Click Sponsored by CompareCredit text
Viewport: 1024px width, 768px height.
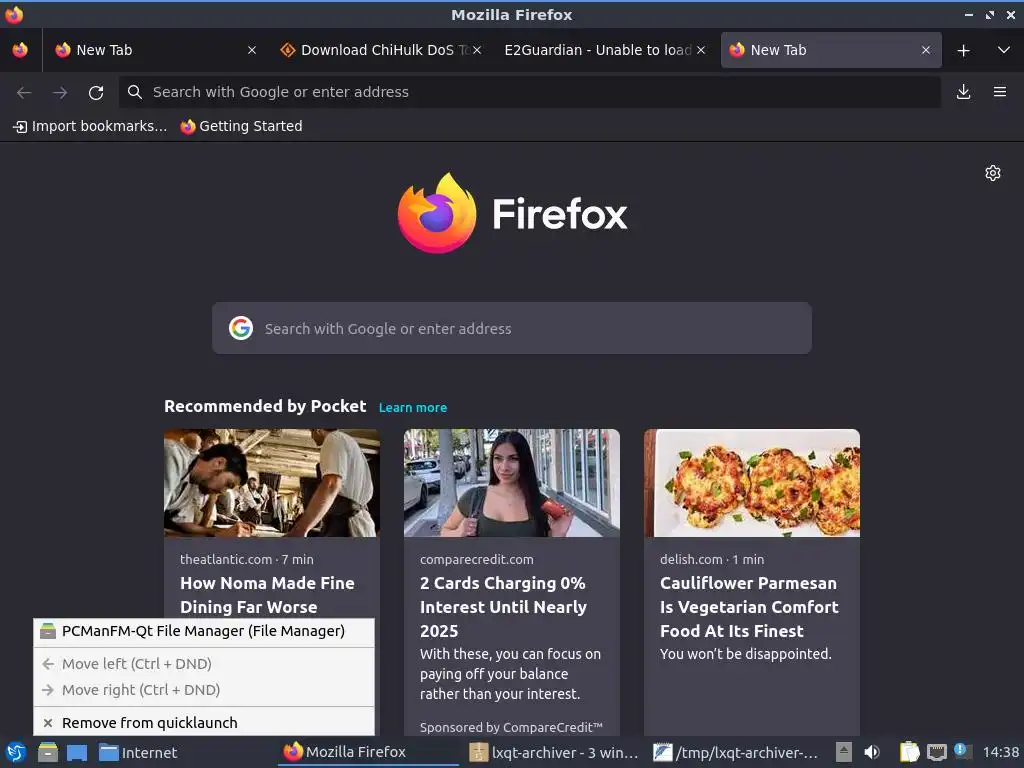511,728
